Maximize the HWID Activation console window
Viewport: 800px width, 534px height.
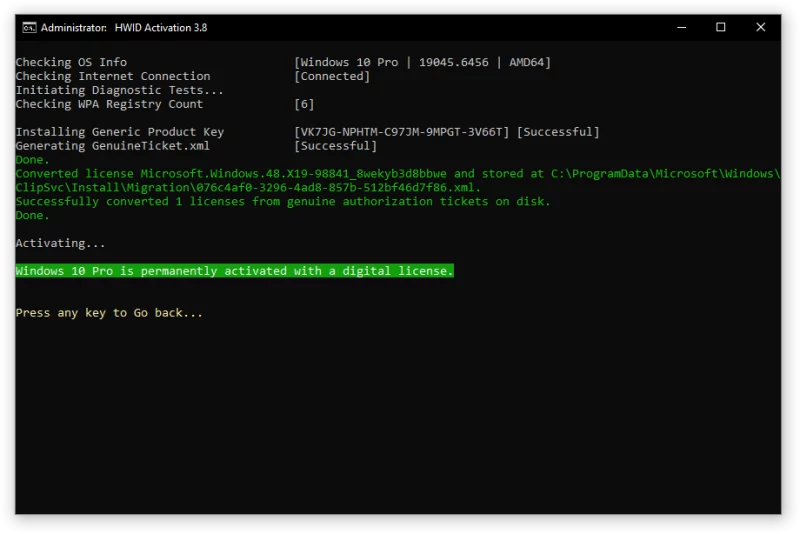[721, 27]
